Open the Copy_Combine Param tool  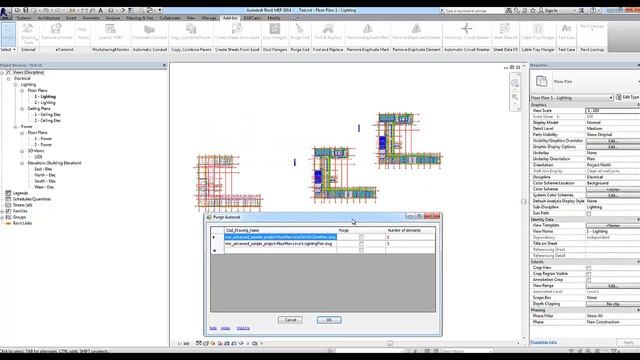click(x=191, y=32)
